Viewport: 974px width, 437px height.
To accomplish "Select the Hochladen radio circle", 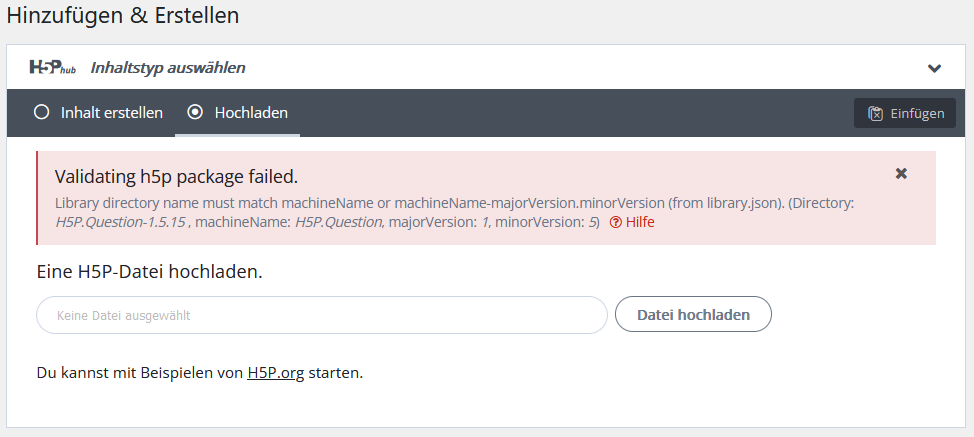I will coord(195,112).
